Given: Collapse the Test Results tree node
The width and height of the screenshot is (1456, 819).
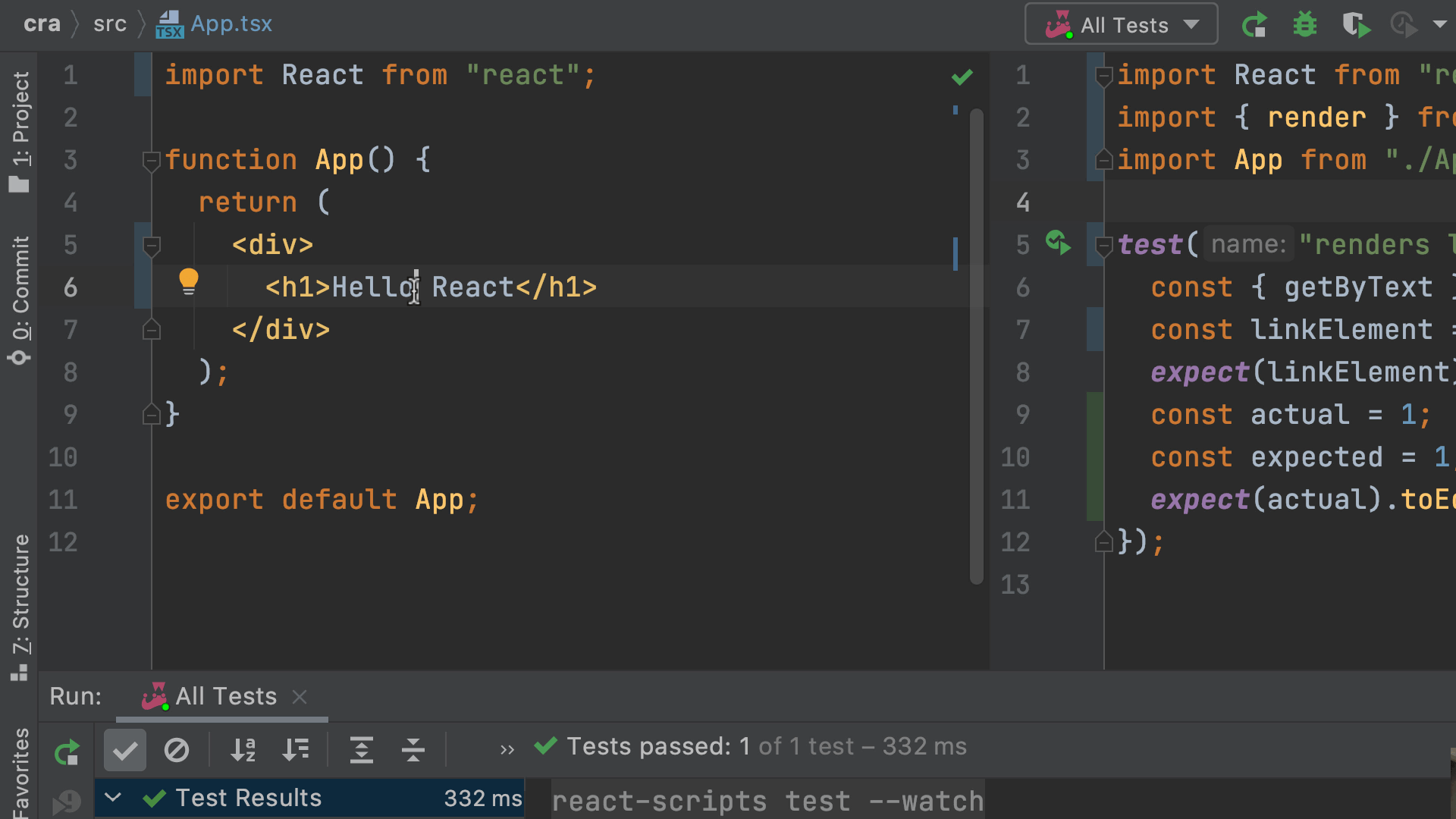Looking at the screenshot, I should [113, 798].
